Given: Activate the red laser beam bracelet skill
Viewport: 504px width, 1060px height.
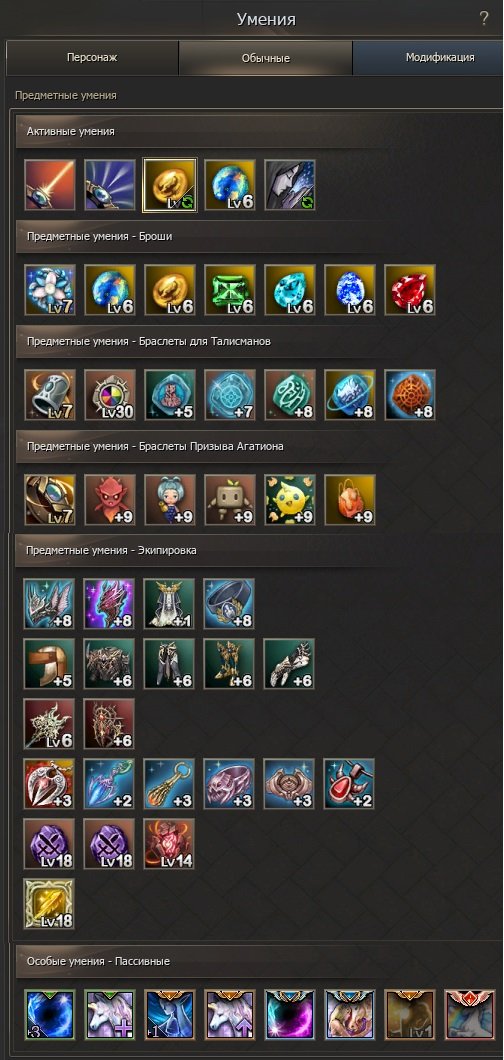Looking at the screenshot, I should [49, 185].
